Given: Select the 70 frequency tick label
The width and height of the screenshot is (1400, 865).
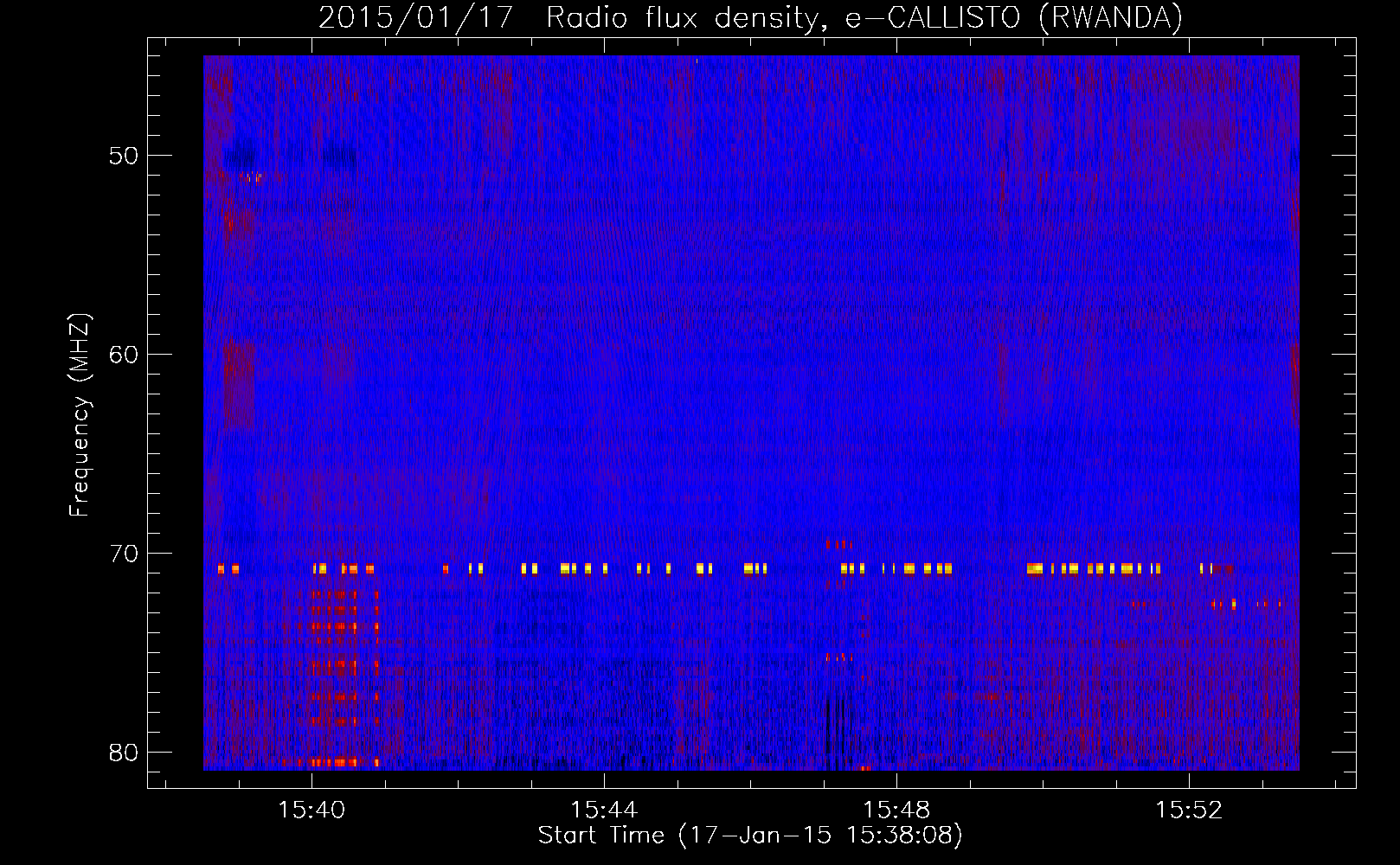Looking at the screenshot, I should [x=124, y=554].
